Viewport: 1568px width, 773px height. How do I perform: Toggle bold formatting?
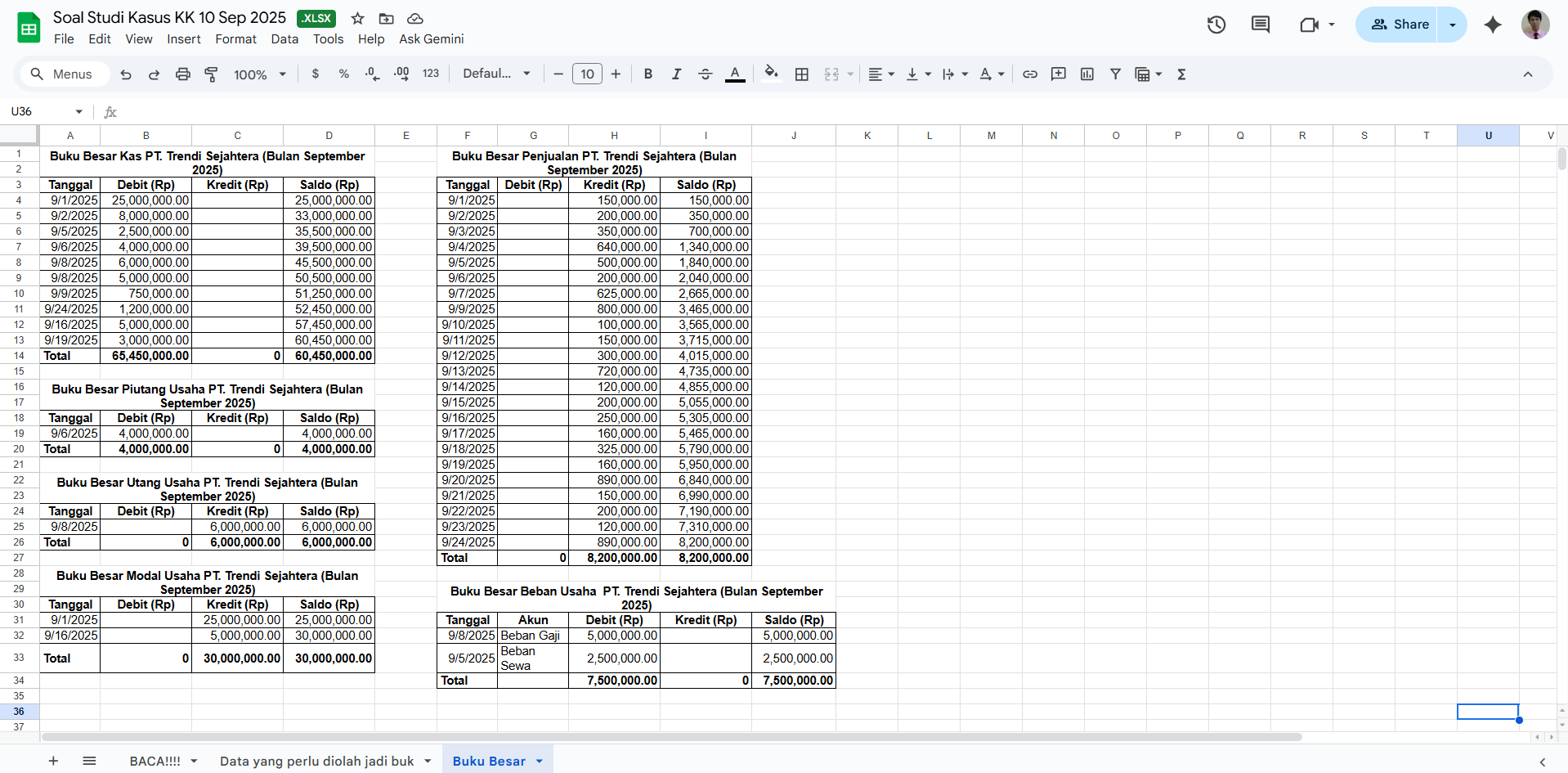[647, 74]
